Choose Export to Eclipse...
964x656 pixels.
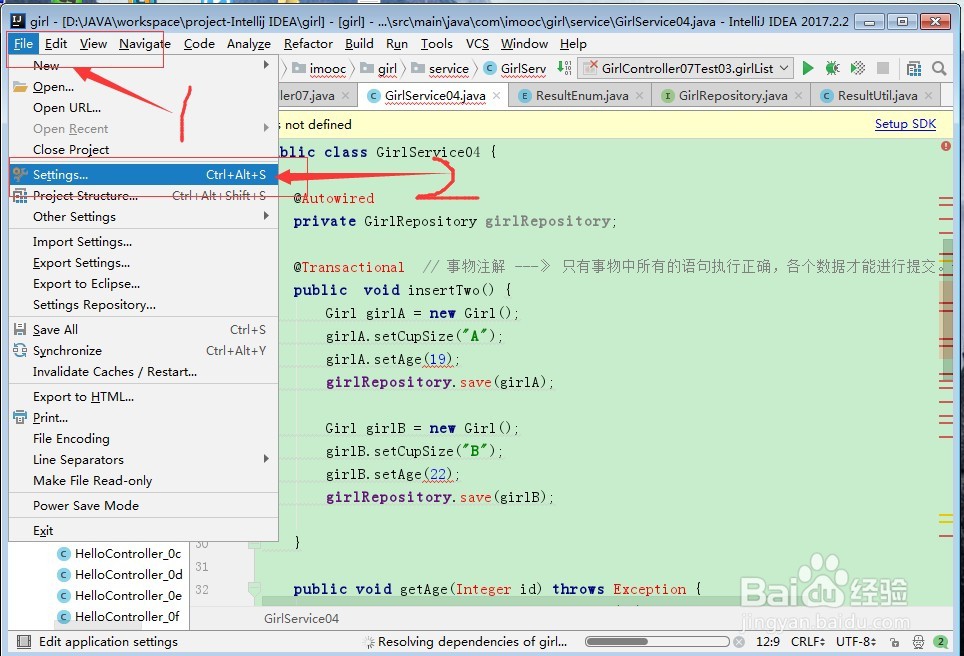click(x=143, y=283)
